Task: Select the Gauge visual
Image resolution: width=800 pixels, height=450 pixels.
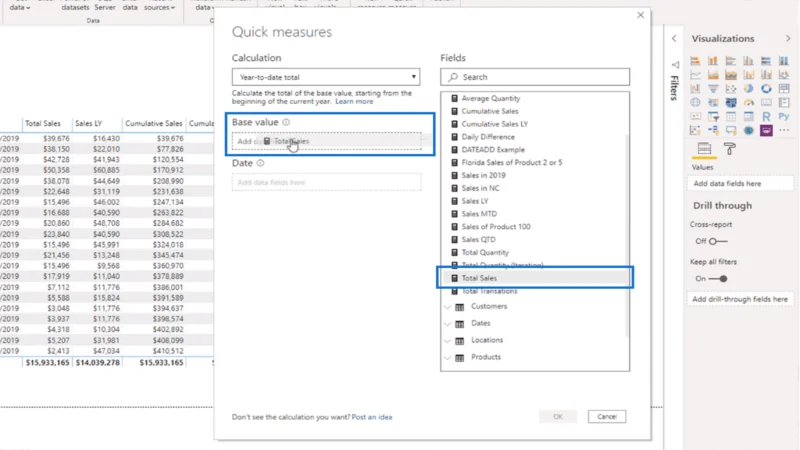Action: tap(748, 102)
